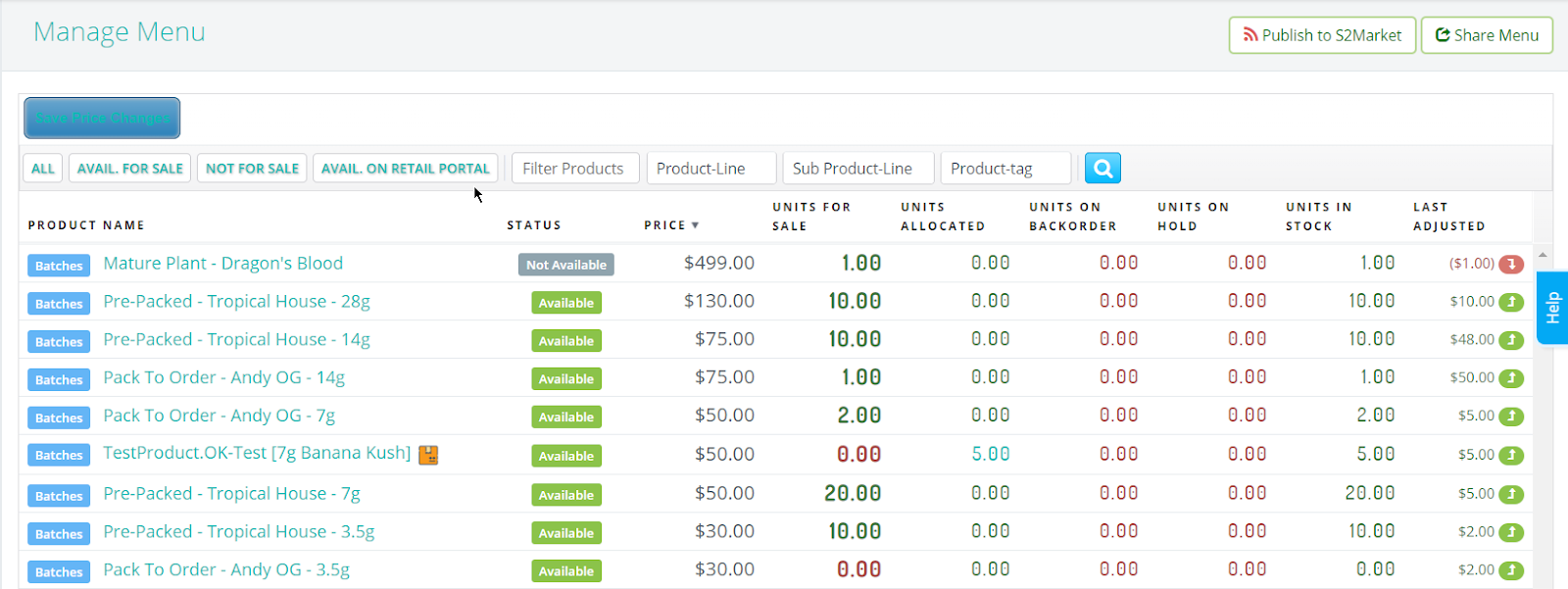
Task: Open the Product-Line dropdown filter
Action: [x=711, y=169]
